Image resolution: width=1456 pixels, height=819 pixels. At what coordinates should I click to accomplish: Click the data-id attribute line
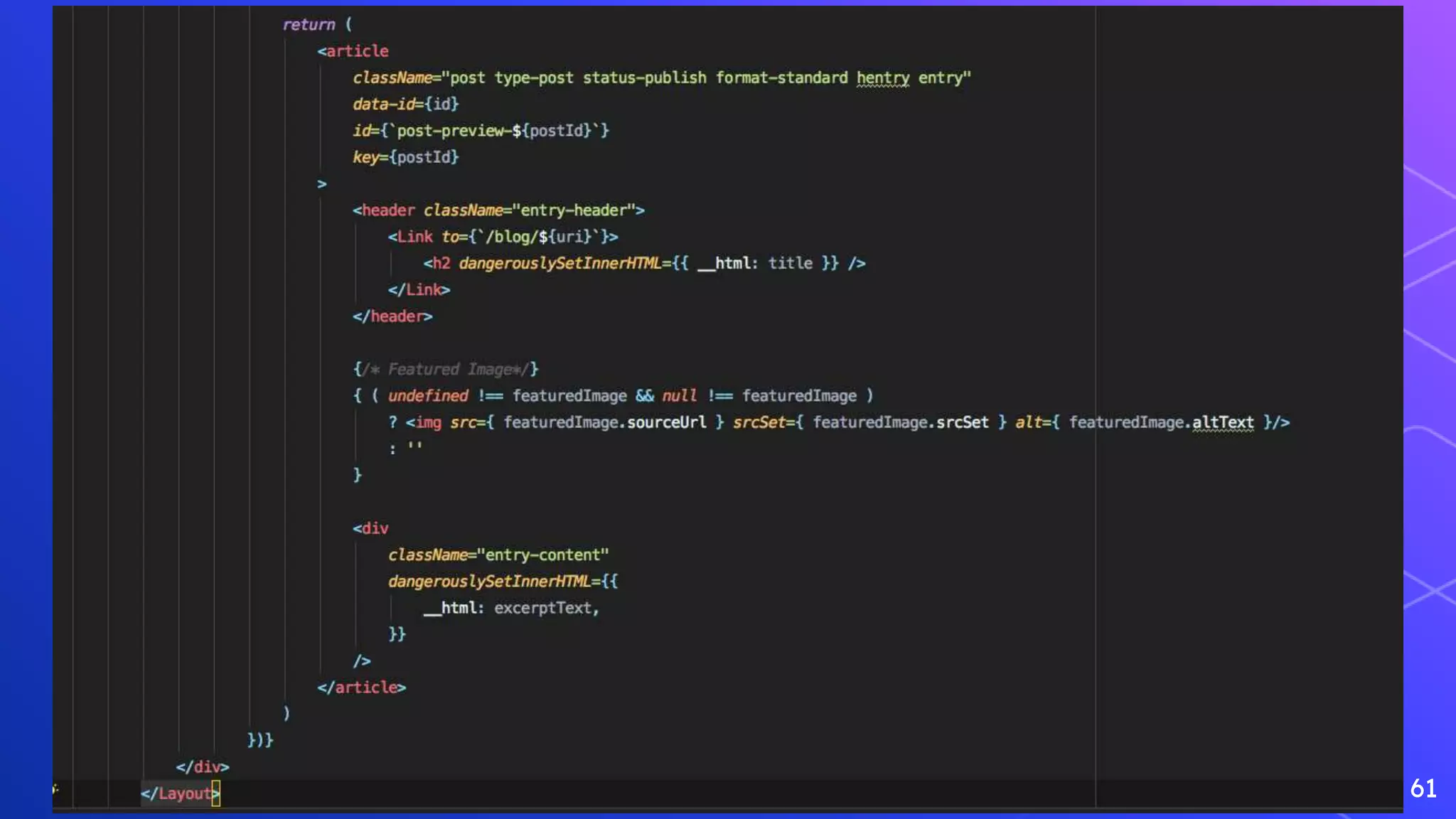405,104
